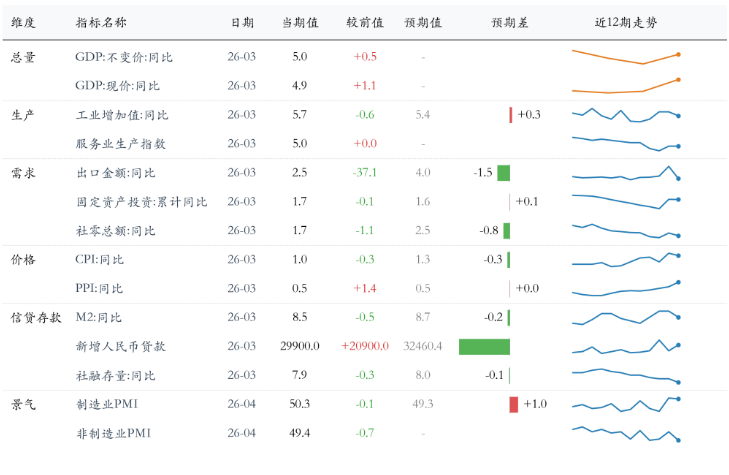The image size is (729, 475).
Task: Open the 固定资产投资 trend sparkline
Action: pos(626,202)
